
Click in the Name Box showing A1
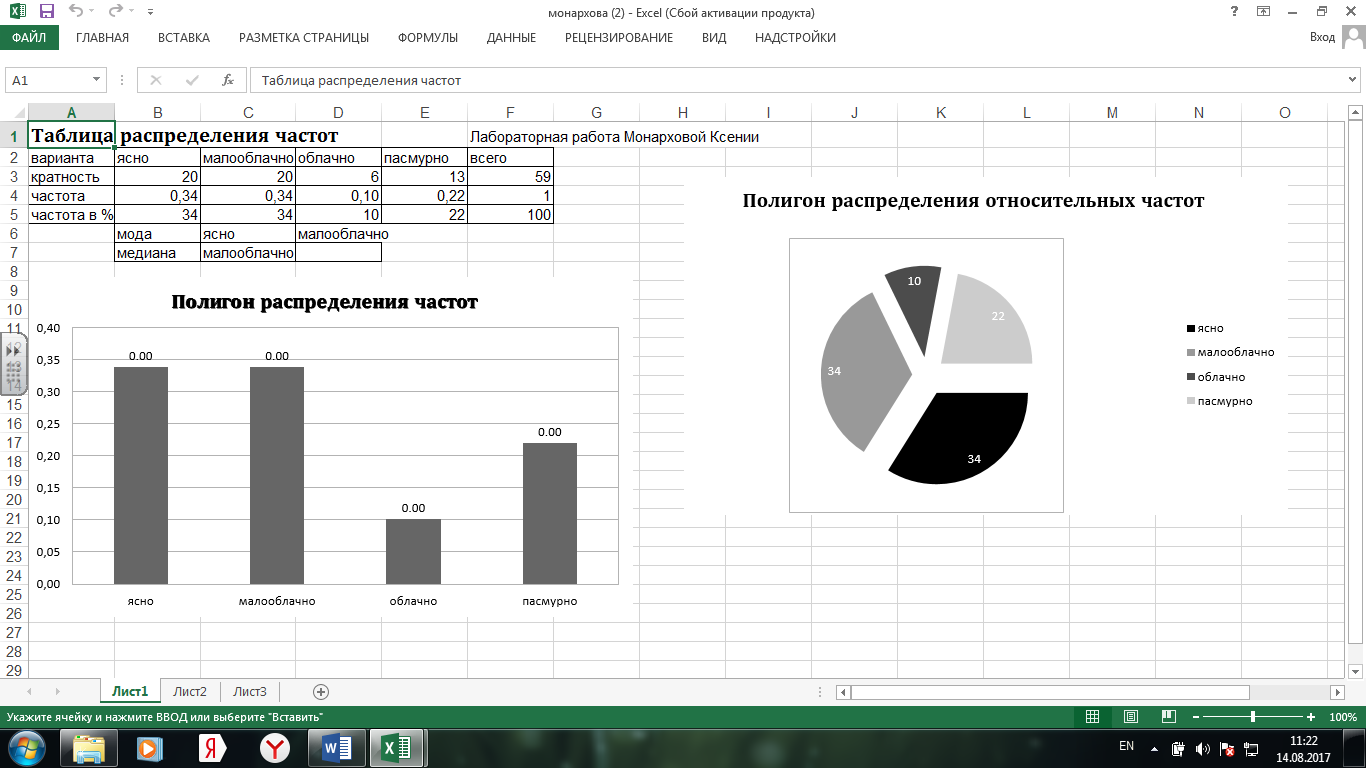[48, 80]
